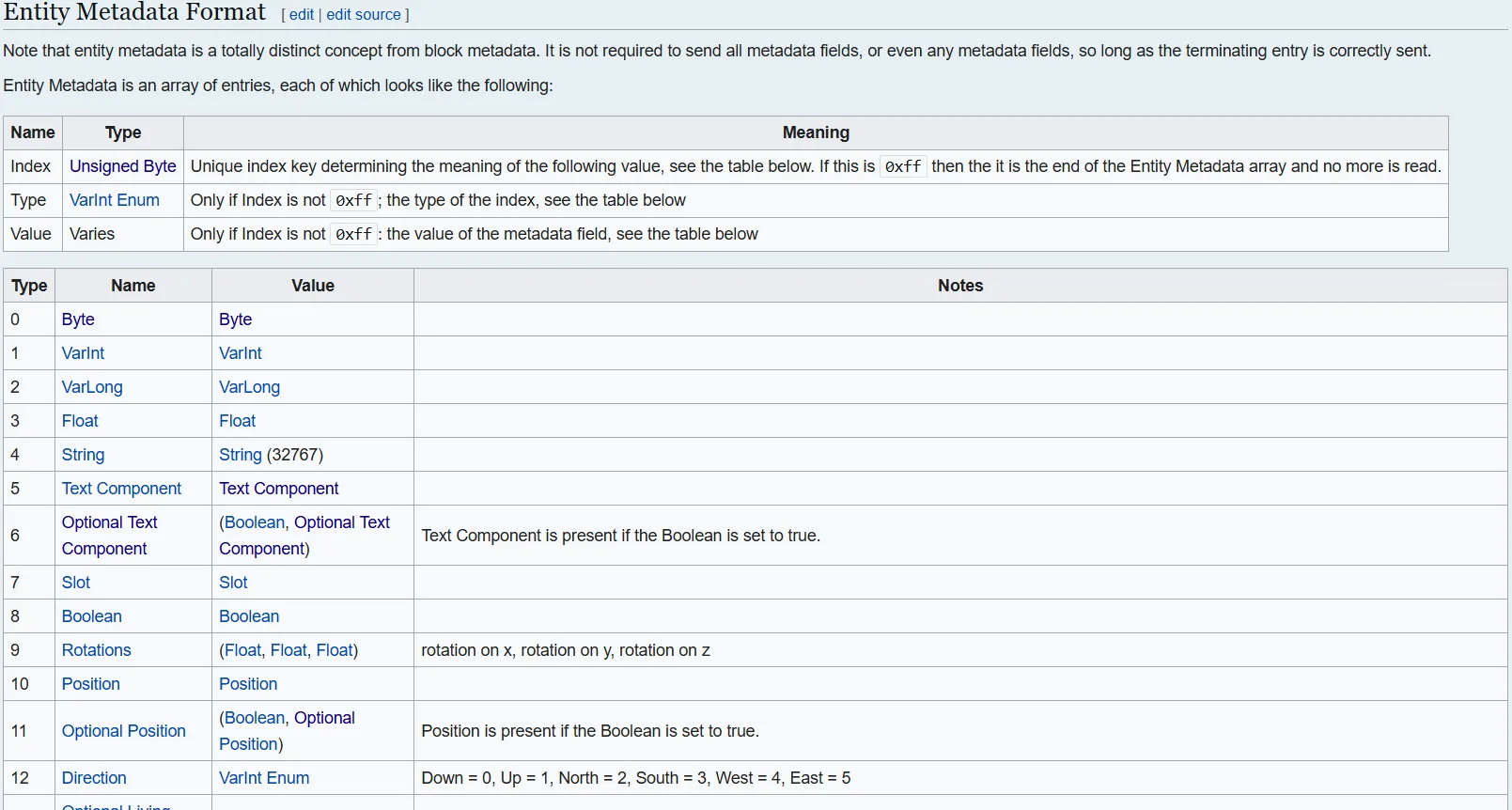Click Boolean link in row 6 Value cell
Image resolution: width=1512 pixels, height=810 pixels.
click(254, 522)
